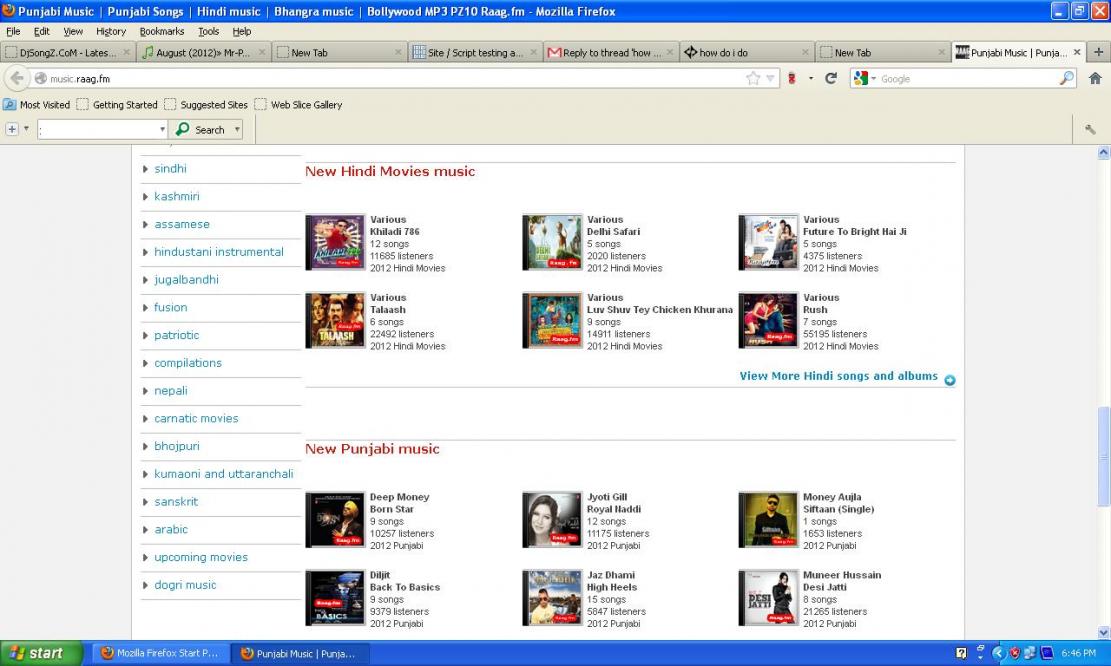
Task: Switch to the August (2012) Mr-P tab
Action: (203, 52)
